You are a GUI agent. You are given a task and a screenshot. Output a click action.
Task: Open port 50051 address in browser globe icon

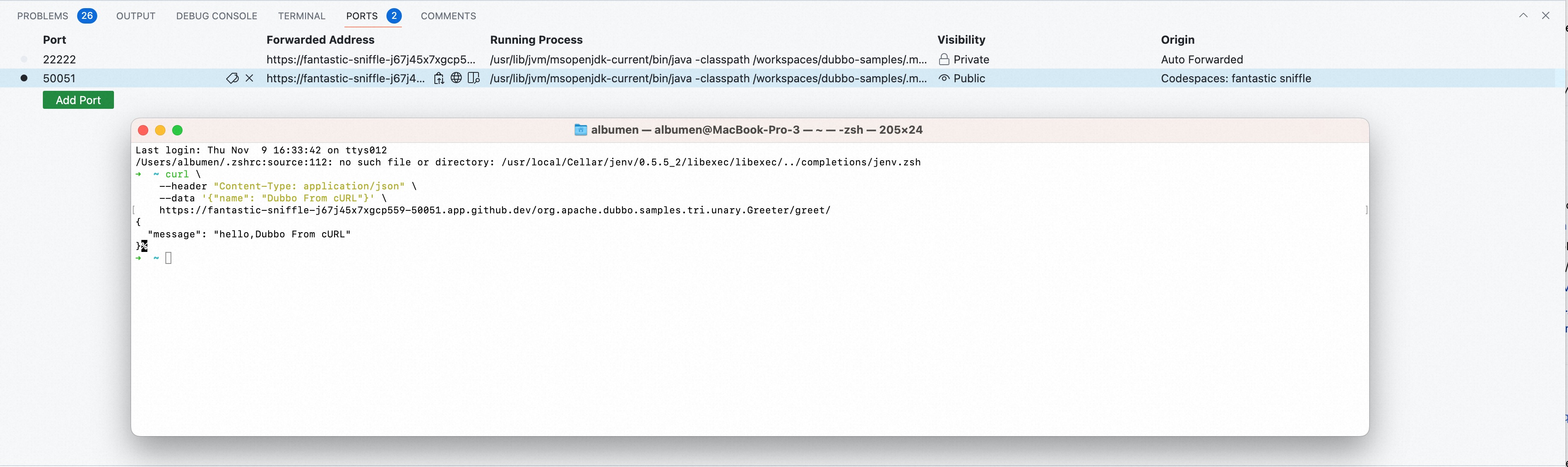click(456, 78)
